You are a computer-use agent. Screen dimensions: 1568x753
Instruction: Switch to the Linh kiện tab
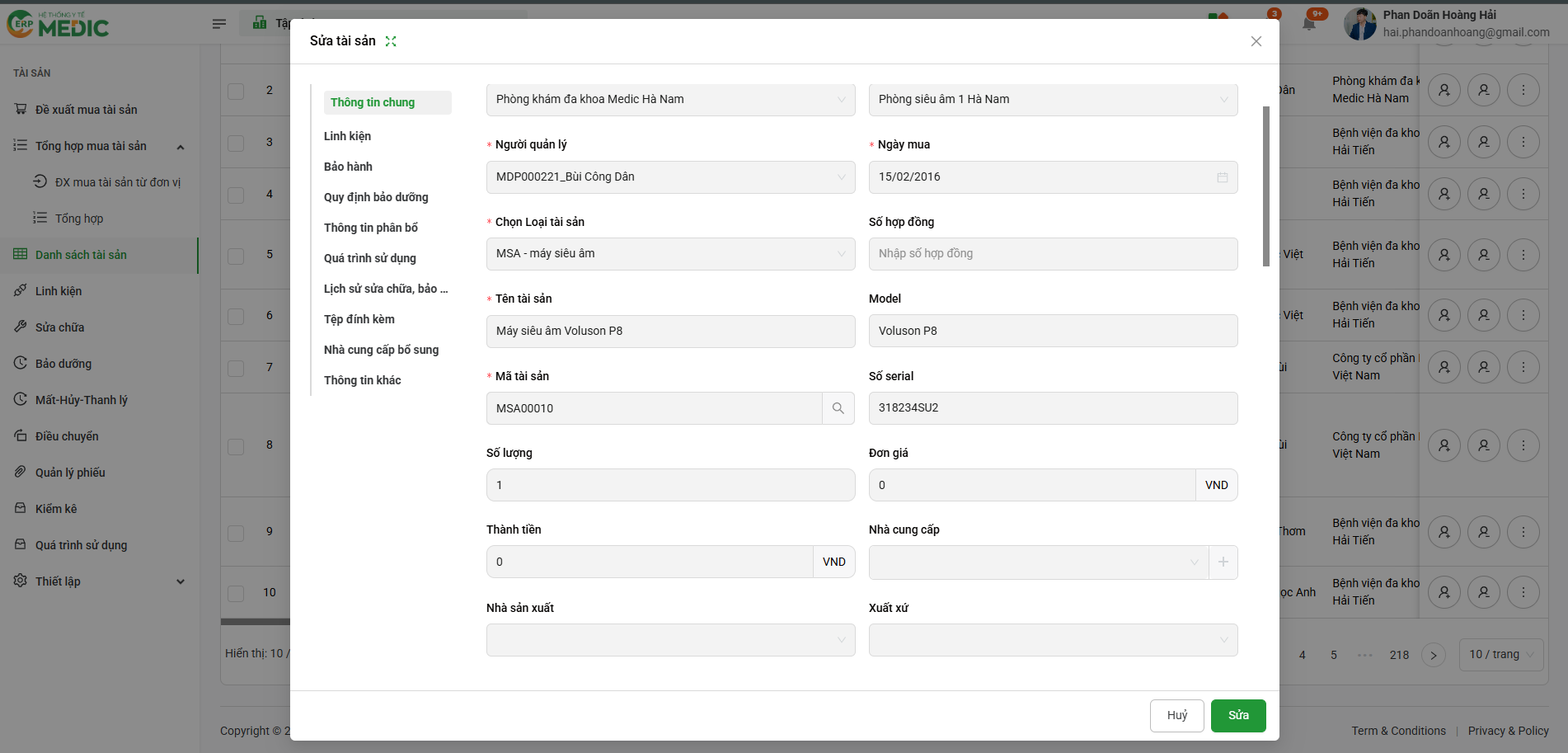click(x=347, y=136)
